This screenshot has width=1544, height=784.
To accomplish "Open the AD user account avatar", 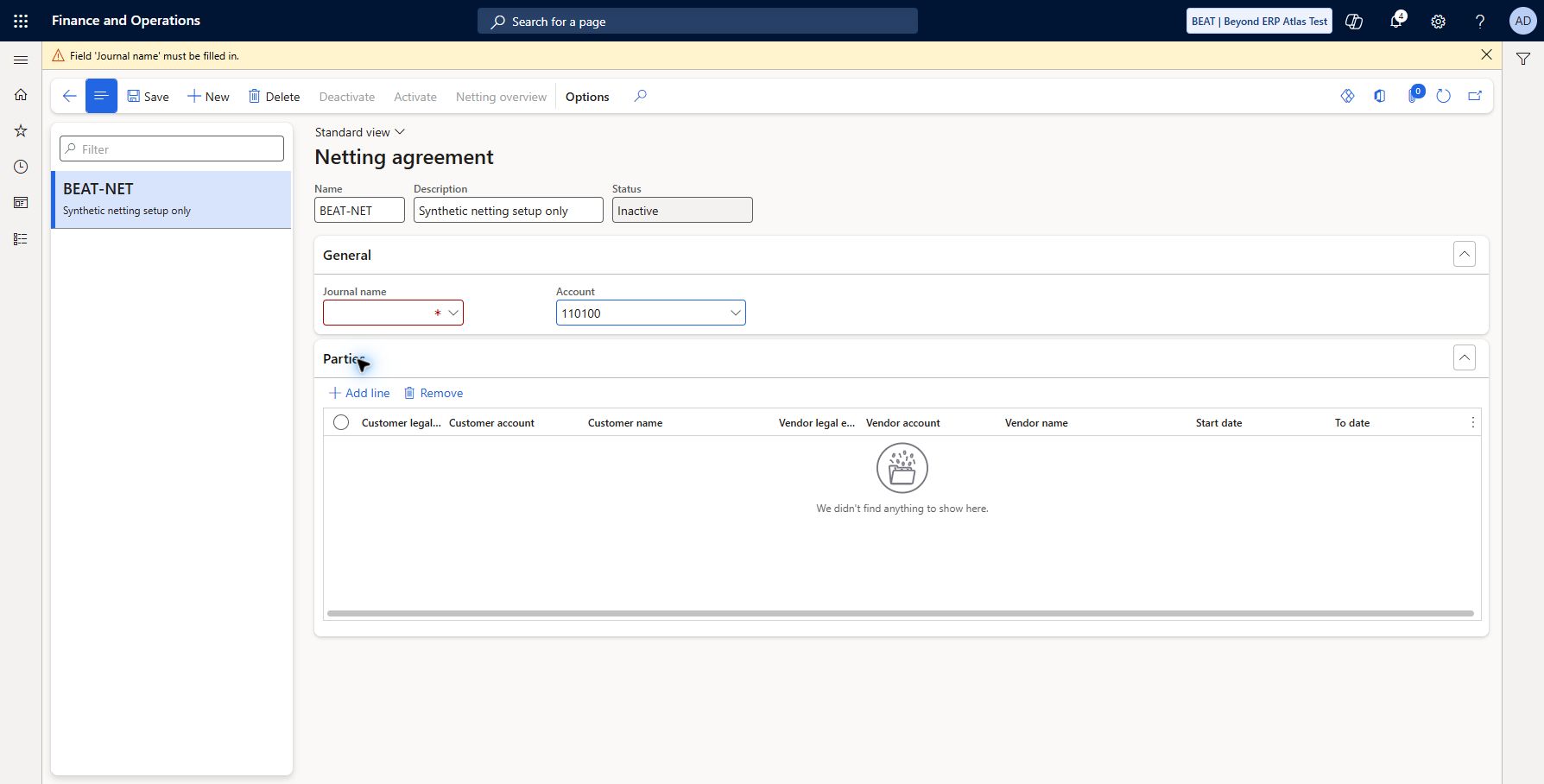I will 1522,21.
